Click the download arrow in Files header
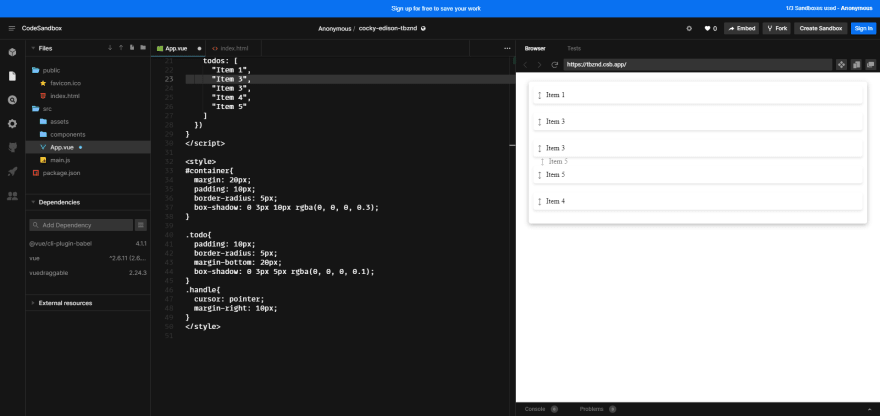 110,48
